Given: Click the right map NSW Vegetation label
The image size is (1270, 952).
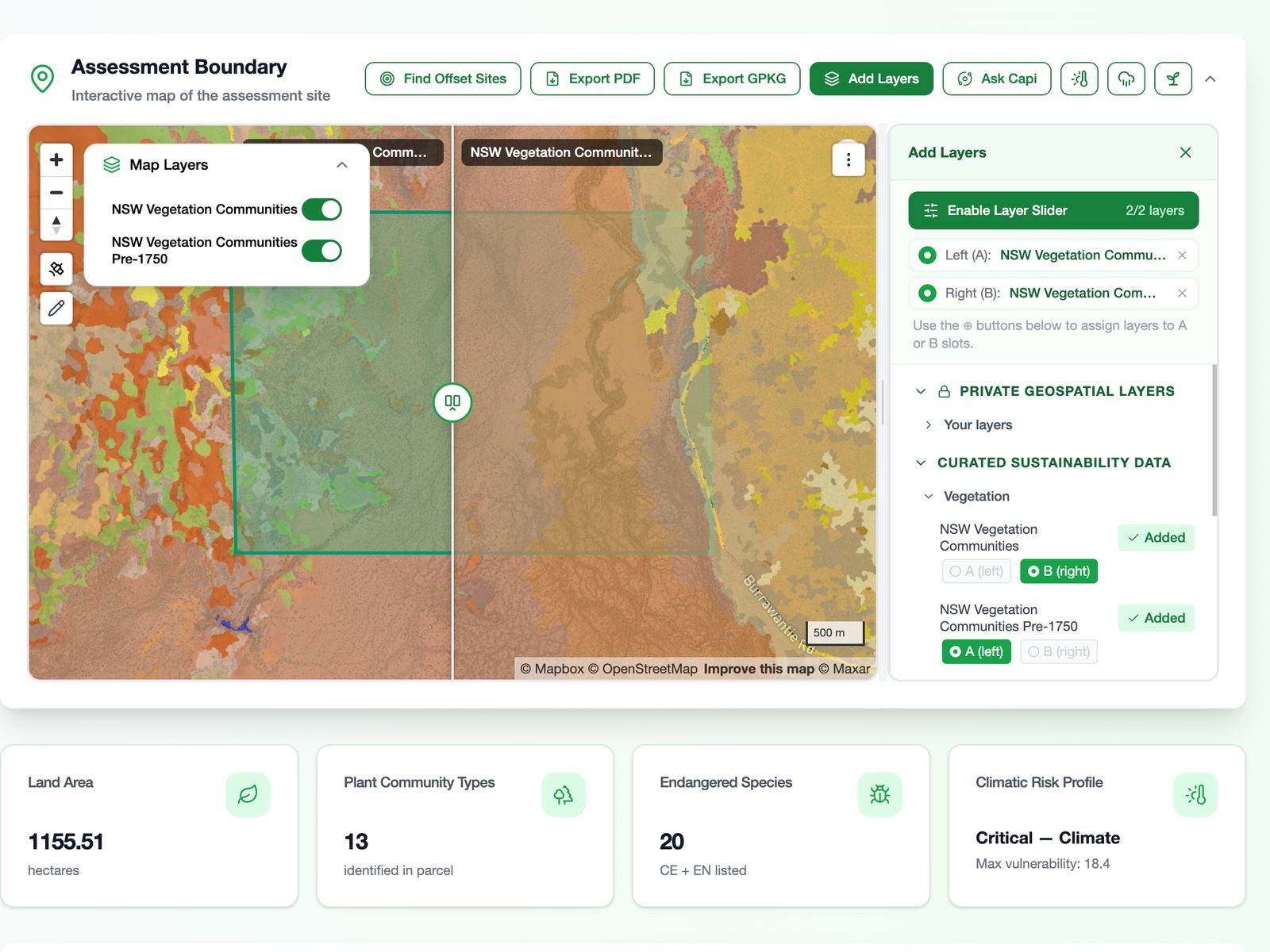Looking at the screenshot, I should point(561,152).
